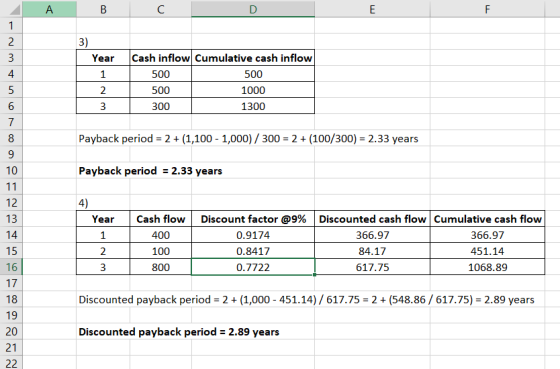Select column A header
The height and width of the screenshot is (369, 560).
pyautogui.click(x=49, y=9)
